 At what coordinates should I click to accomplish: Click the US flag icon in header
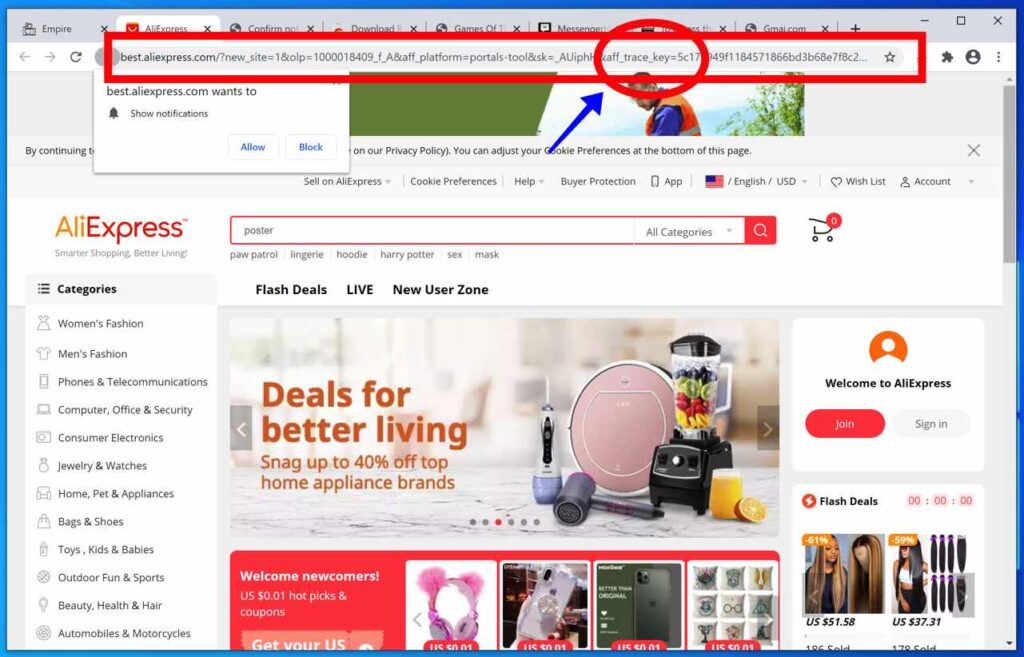pos(713,181)
